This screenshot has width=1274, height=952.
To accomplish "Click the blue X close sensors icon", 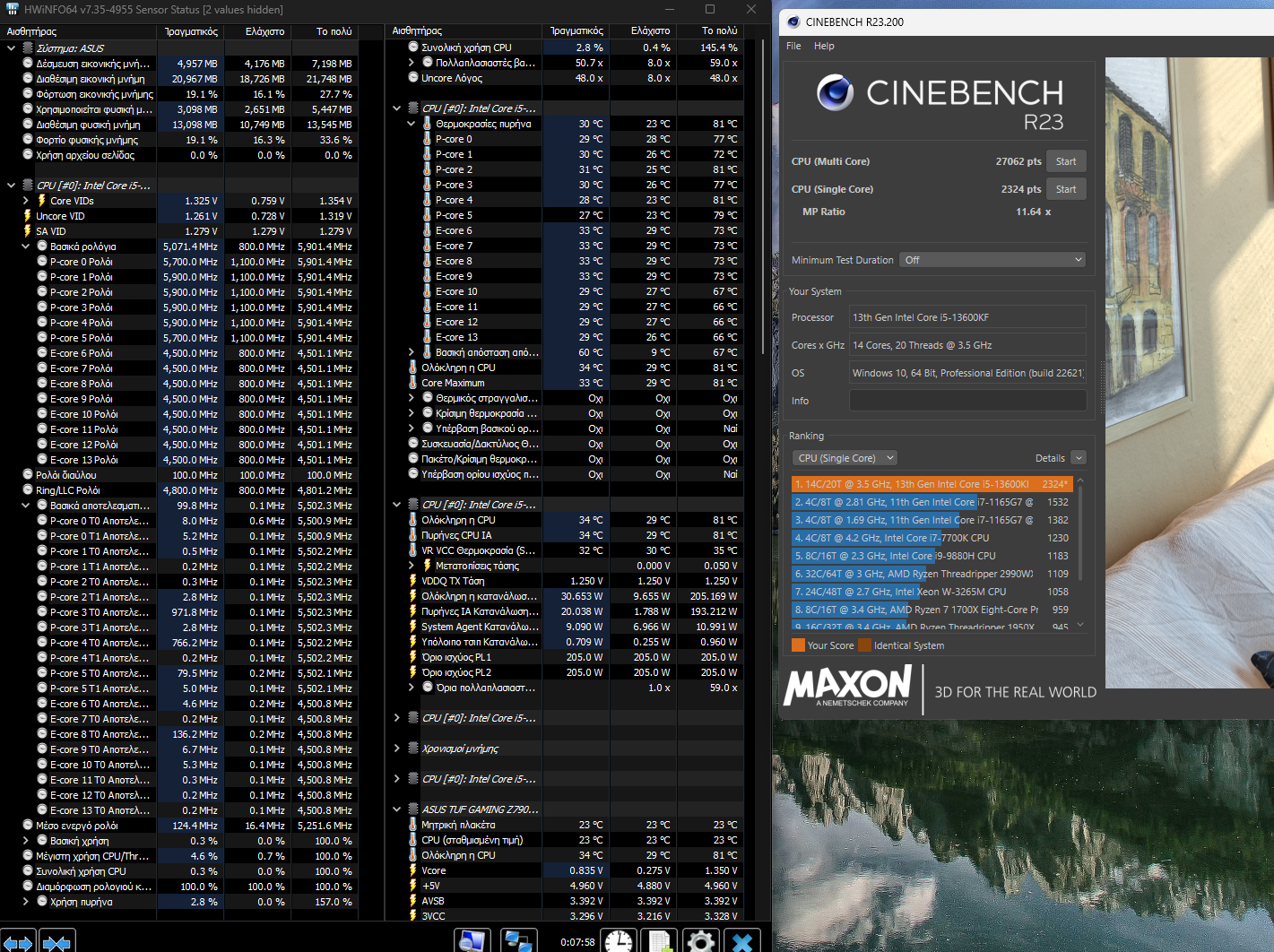I will [x=741, y=941].
